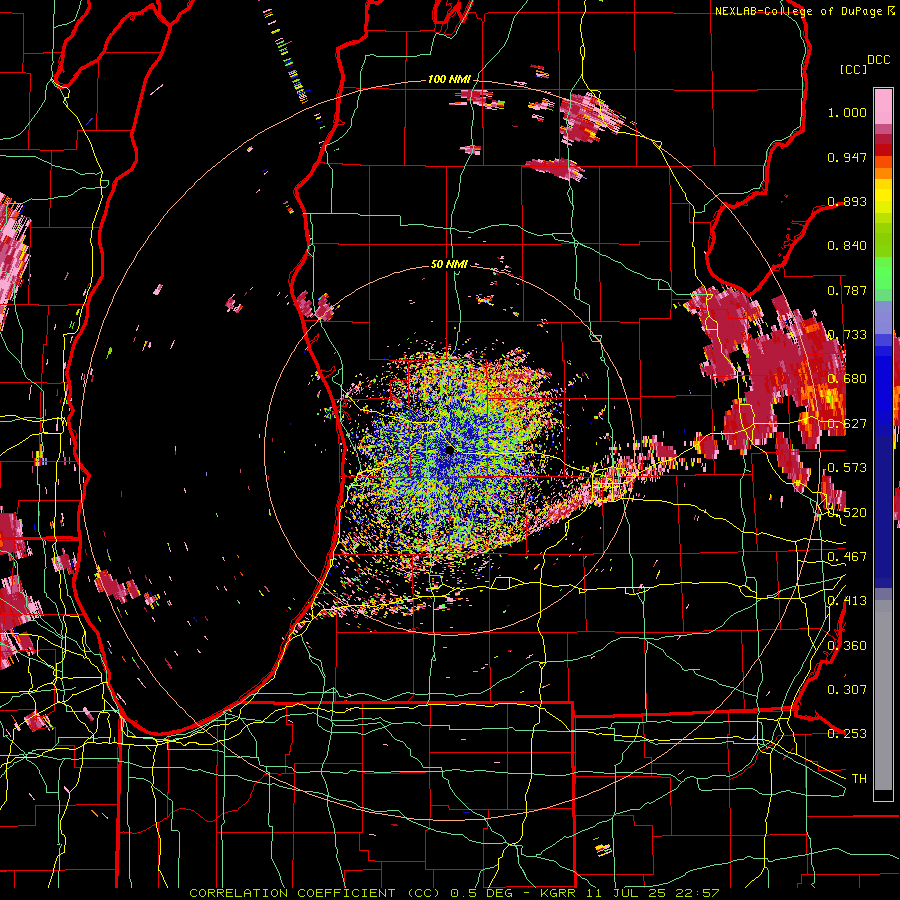
Task: Click the 100 NMI range ring label
Action: tap(449, 79)
